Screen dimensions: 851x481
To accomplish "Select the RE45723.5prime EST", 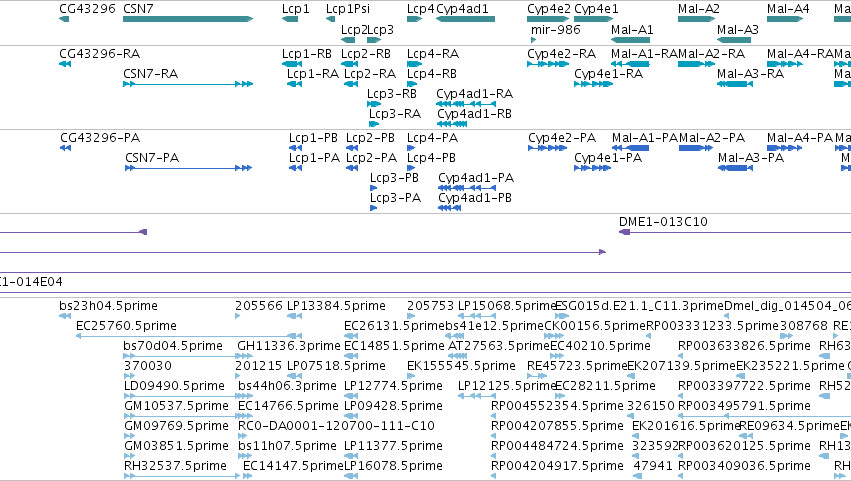I will [x=536, y=377].
